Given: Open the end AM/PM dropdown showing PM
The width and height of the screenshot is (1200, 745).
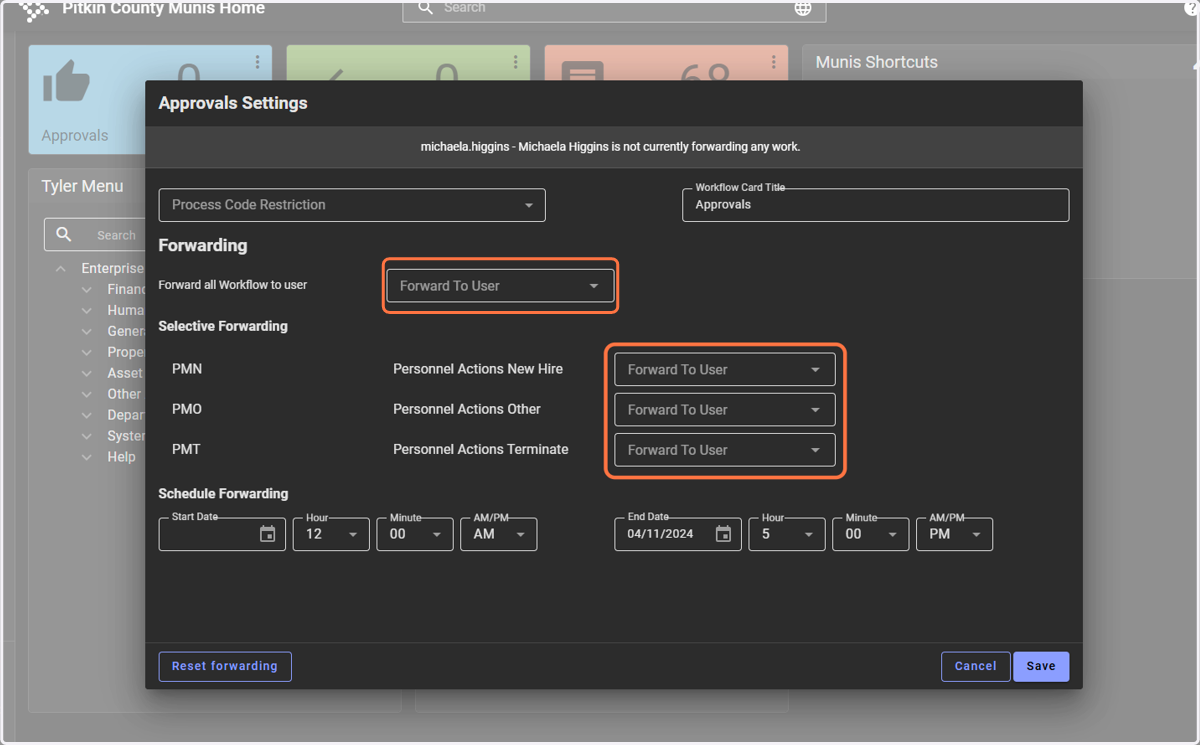Looking at the screenshot, I should [954, 534].
